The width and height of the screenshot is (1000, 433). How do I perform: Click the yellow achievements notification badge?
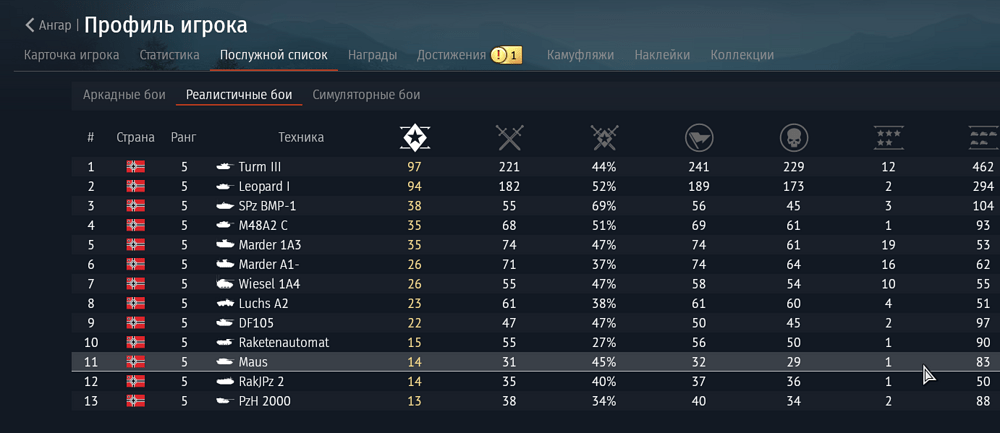click(x=506, y=55)
